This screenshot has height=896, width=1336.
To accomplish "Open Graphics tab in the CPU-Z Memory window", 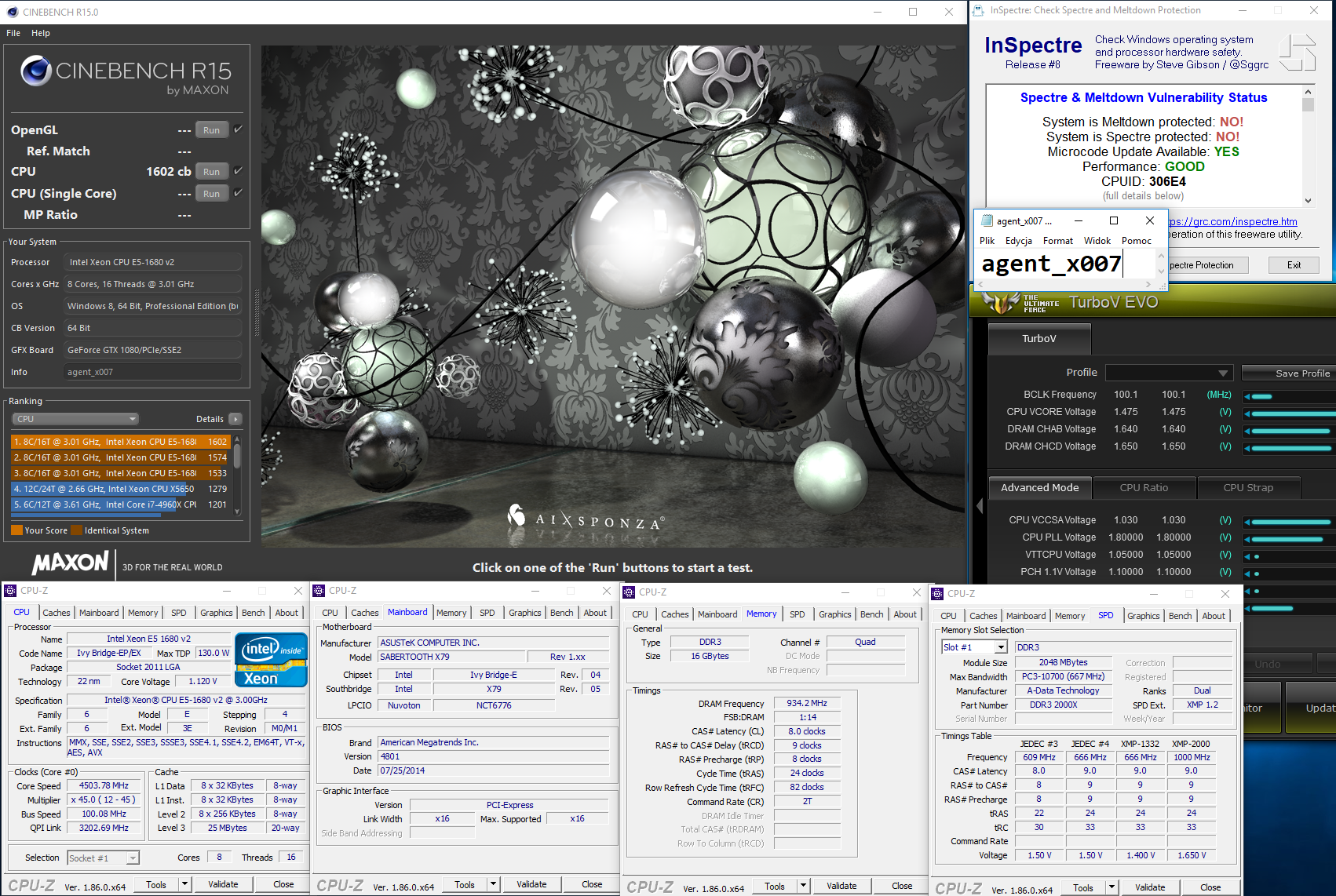I will tap(835, 614).
